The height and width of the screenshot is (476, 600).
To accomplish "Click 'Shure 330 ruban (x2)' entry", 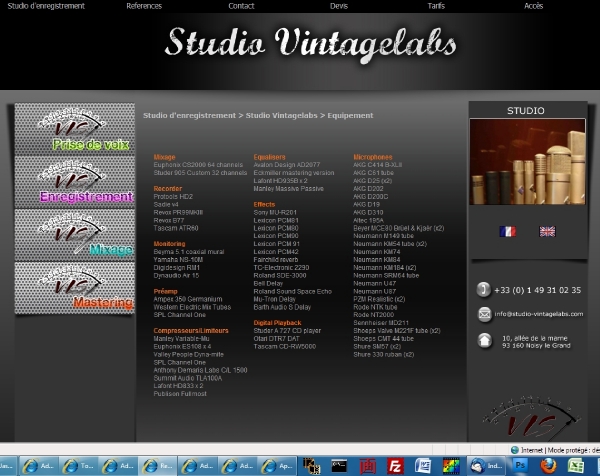I will coord(383,354).
